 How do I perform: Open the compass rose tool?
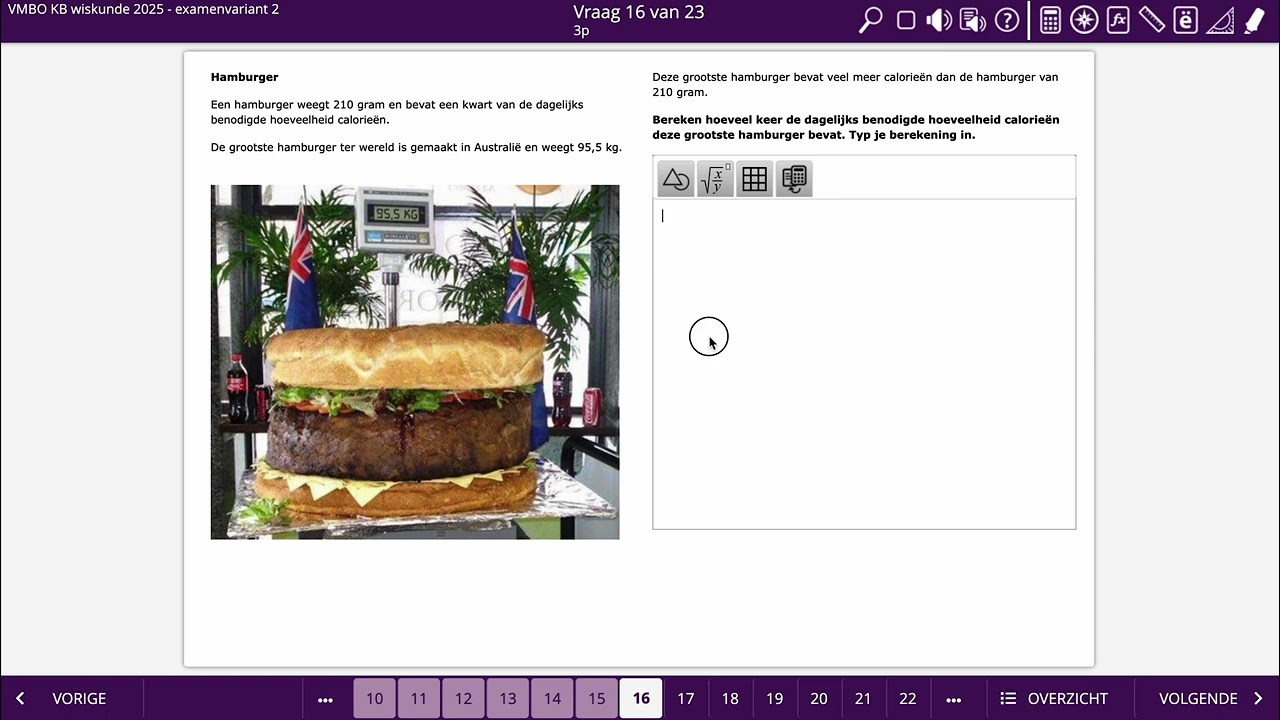tap(1084, 20)
